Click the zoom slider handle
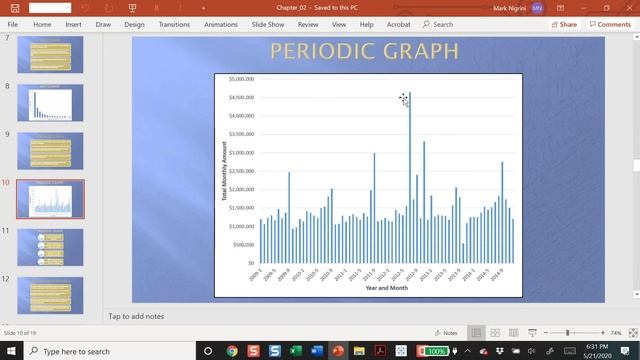Screen dimensions: 640x360 tap(567, 333)
